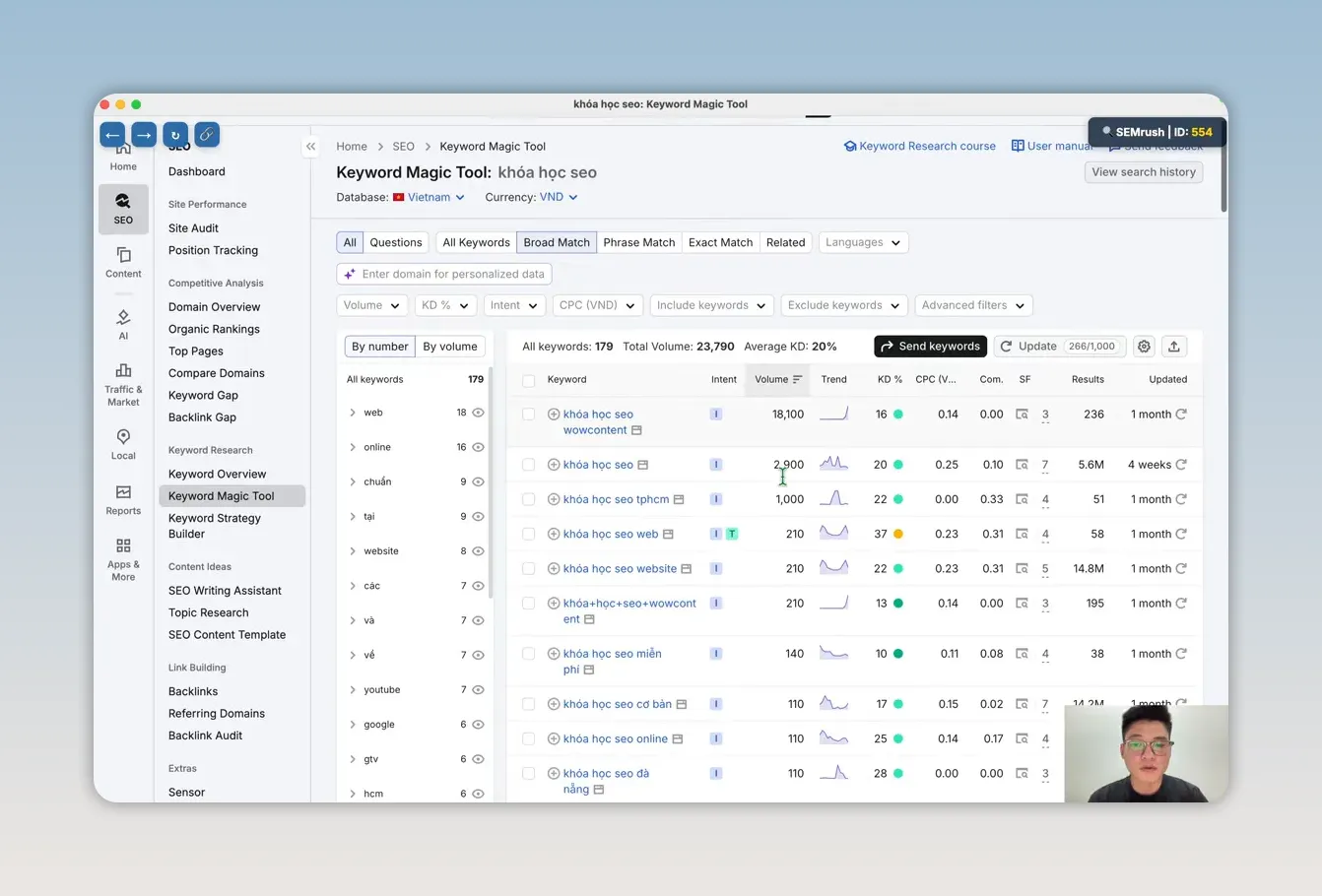Open the Volume filter dropdown
Image resolution: width=1322 pixels, height=896 pixels.
[x=372, y=305]
